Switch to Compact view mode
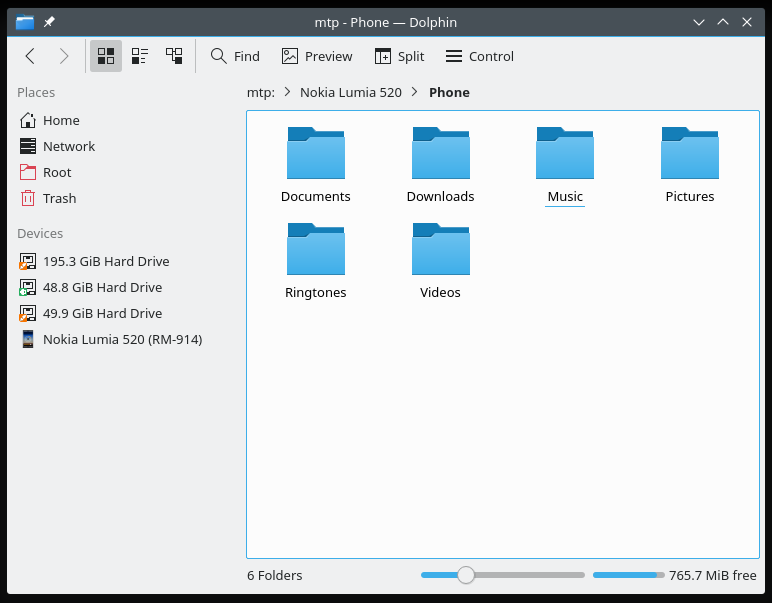 point(140,56)
